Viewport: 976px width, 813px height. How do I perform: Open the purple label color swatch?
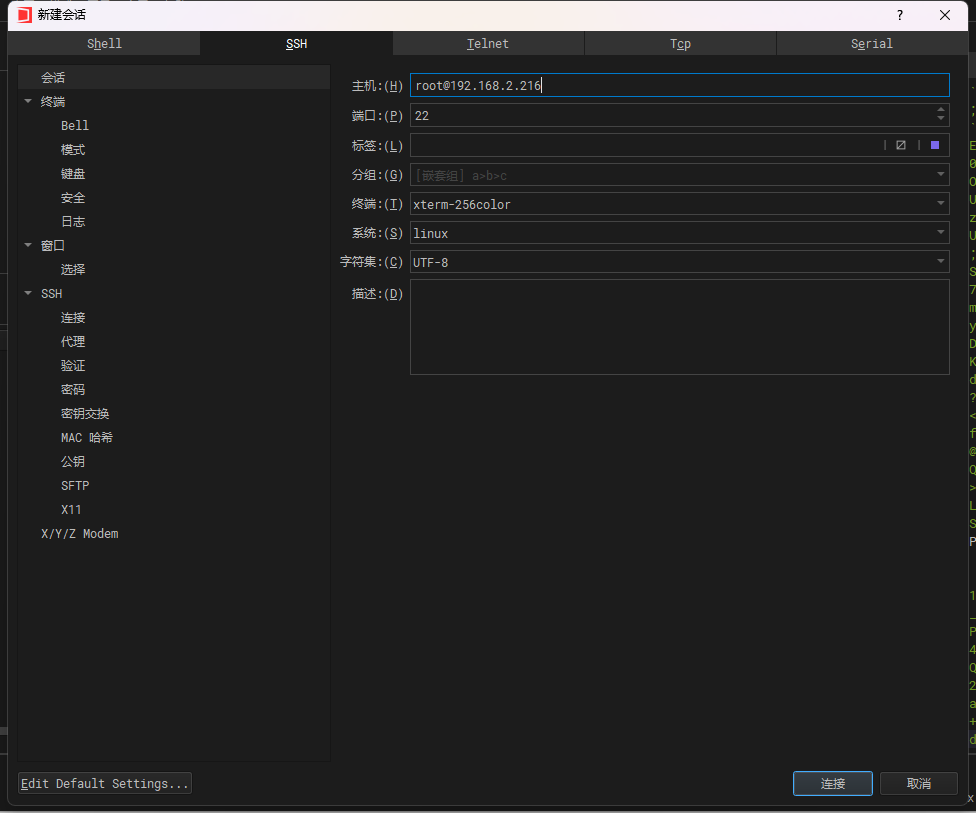tap(935, 145)
